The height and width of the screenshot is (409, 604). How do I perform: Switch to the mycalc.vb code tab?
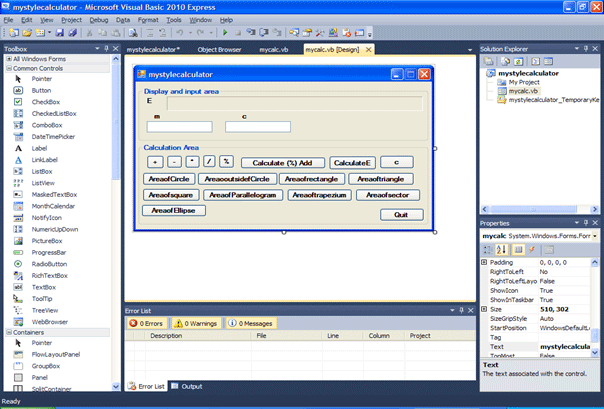273,50
